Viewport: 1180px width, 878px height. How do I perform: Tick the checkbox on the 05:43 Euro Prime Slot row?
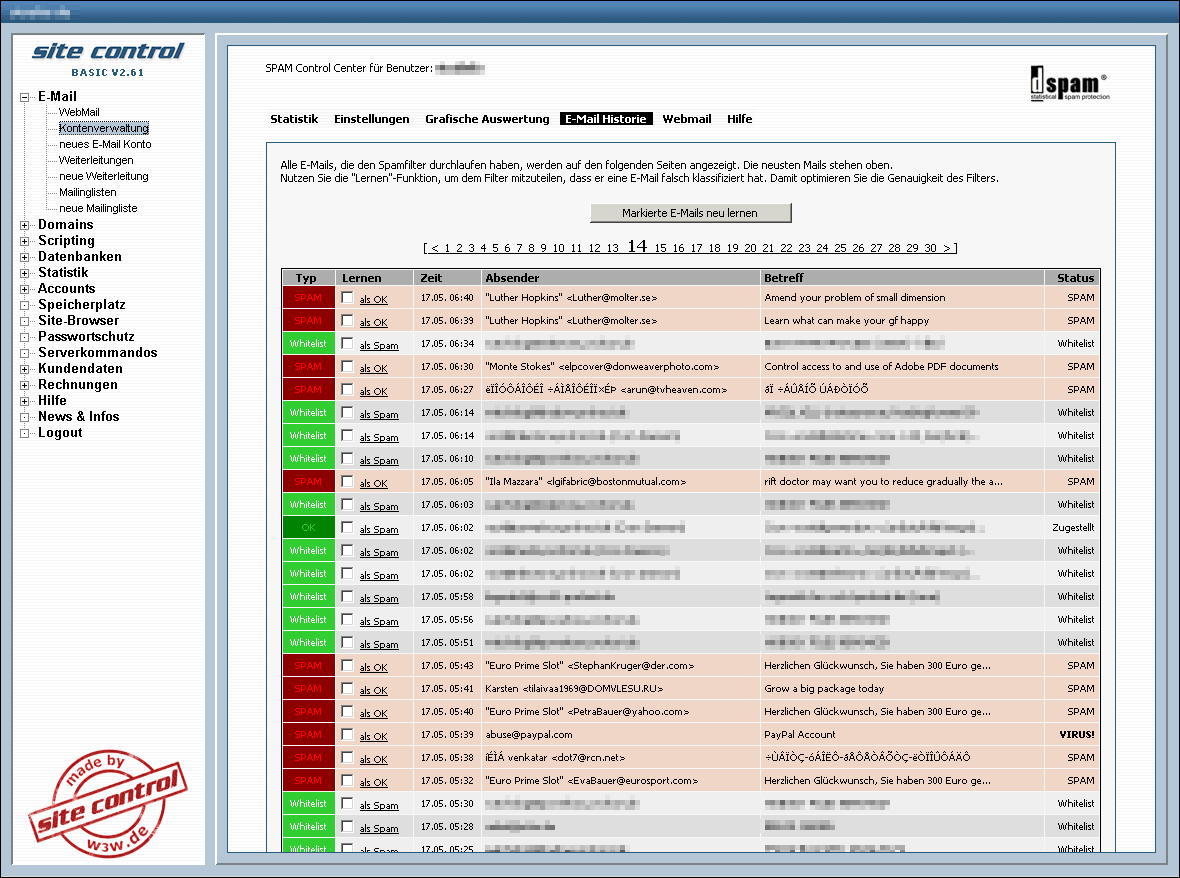[x=347, y=665]
